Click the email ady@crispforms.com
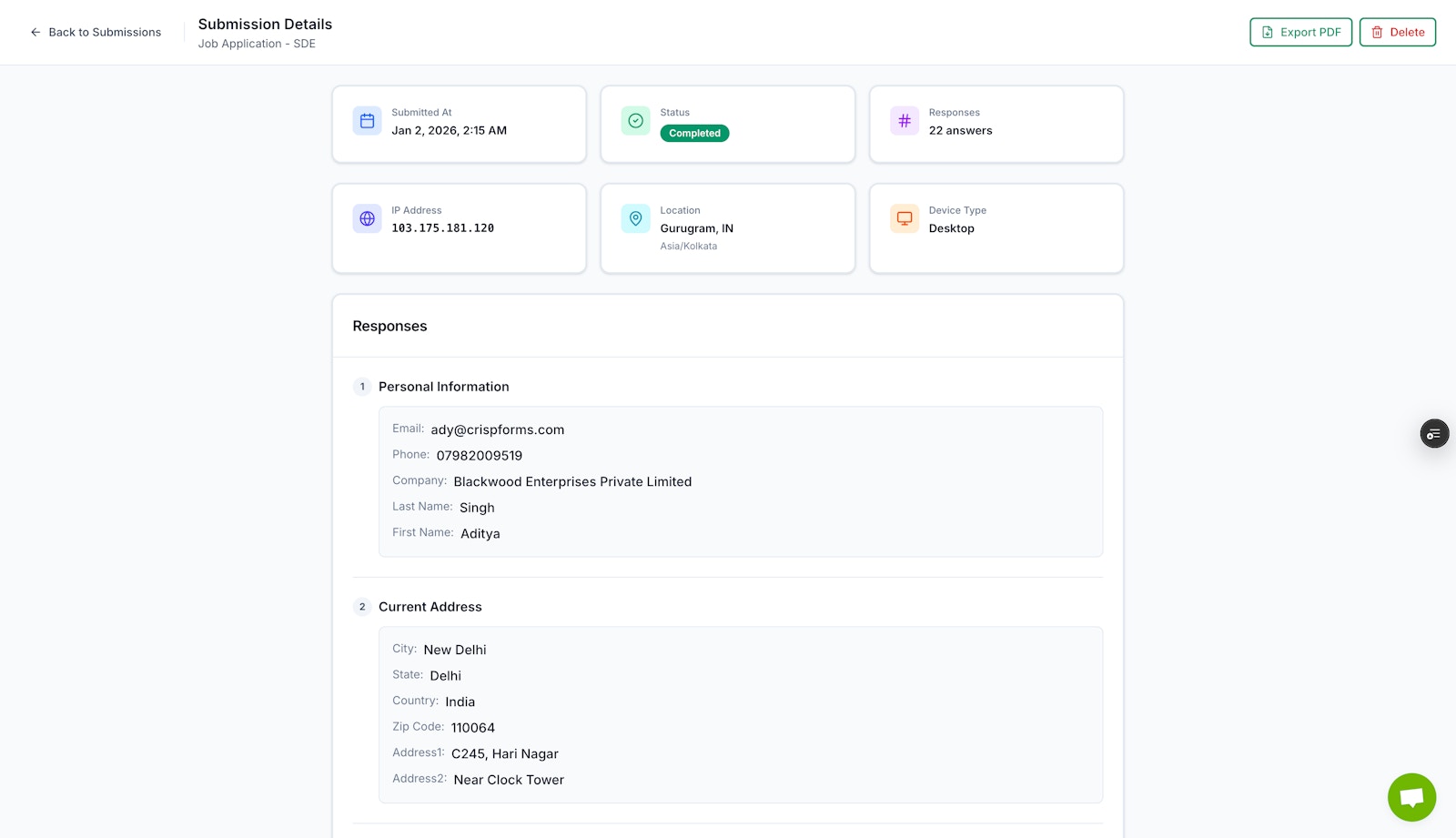The height and width of the screenshot is (838, 1456). [x=498, y=429]
